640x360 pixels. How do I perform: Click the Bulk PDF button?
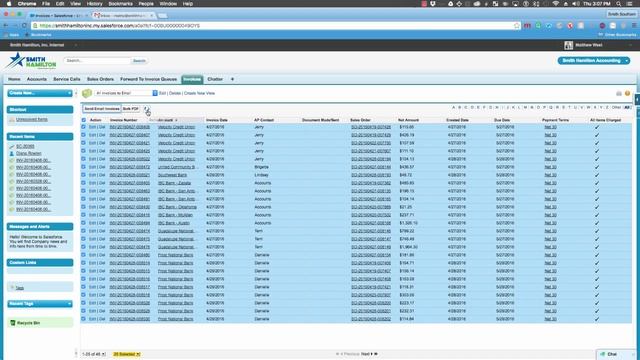[x=131, y=109]
